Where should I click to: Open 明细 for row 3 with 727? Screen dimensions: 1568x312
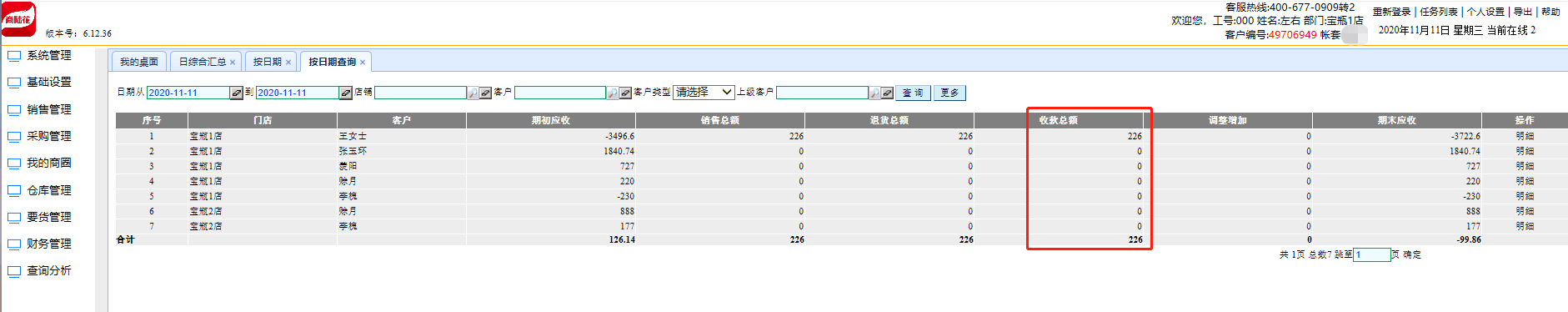[x=1525, y=166]
